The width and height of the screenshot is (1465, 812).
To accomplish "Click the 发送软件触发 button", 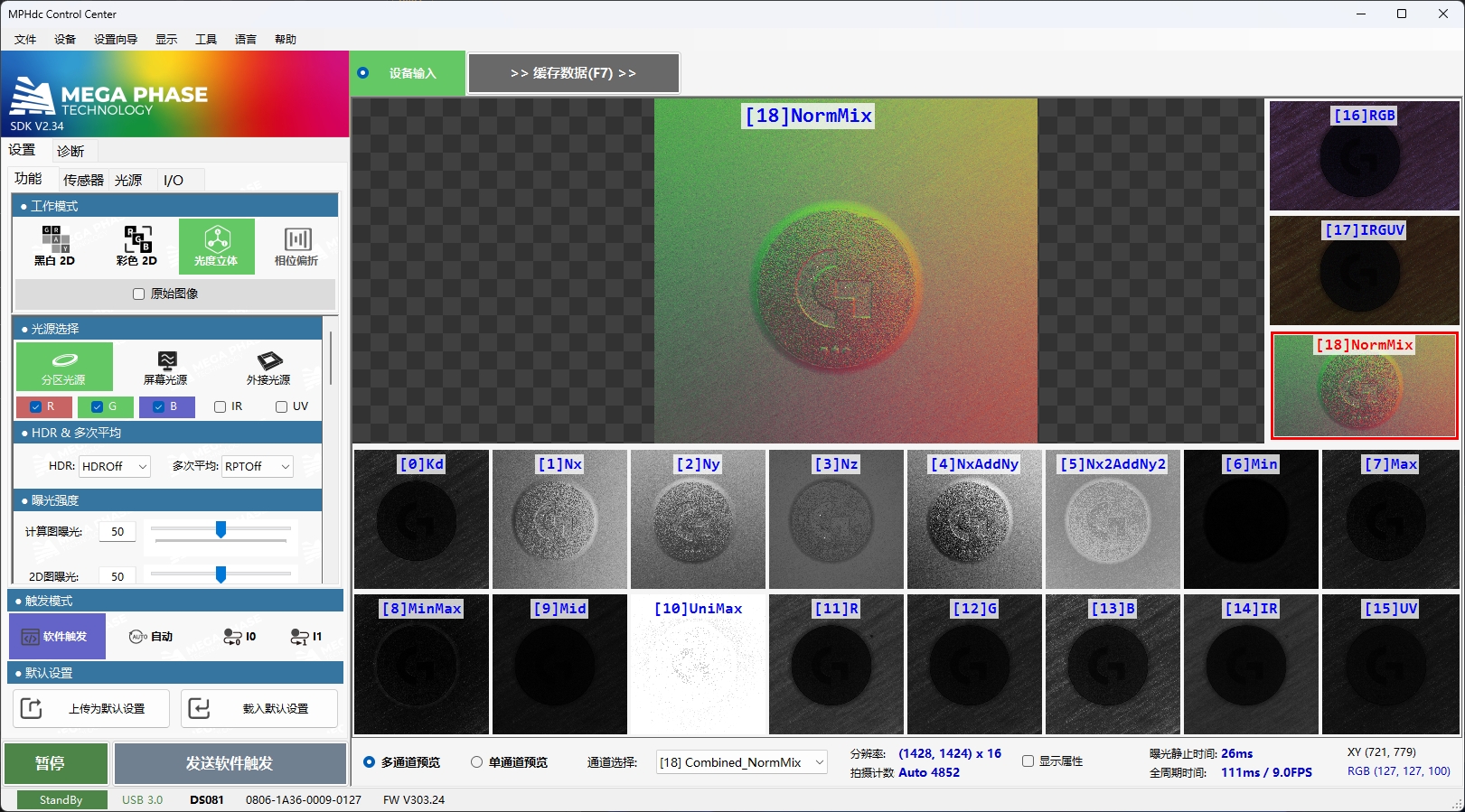I will [x=230, y=763].
